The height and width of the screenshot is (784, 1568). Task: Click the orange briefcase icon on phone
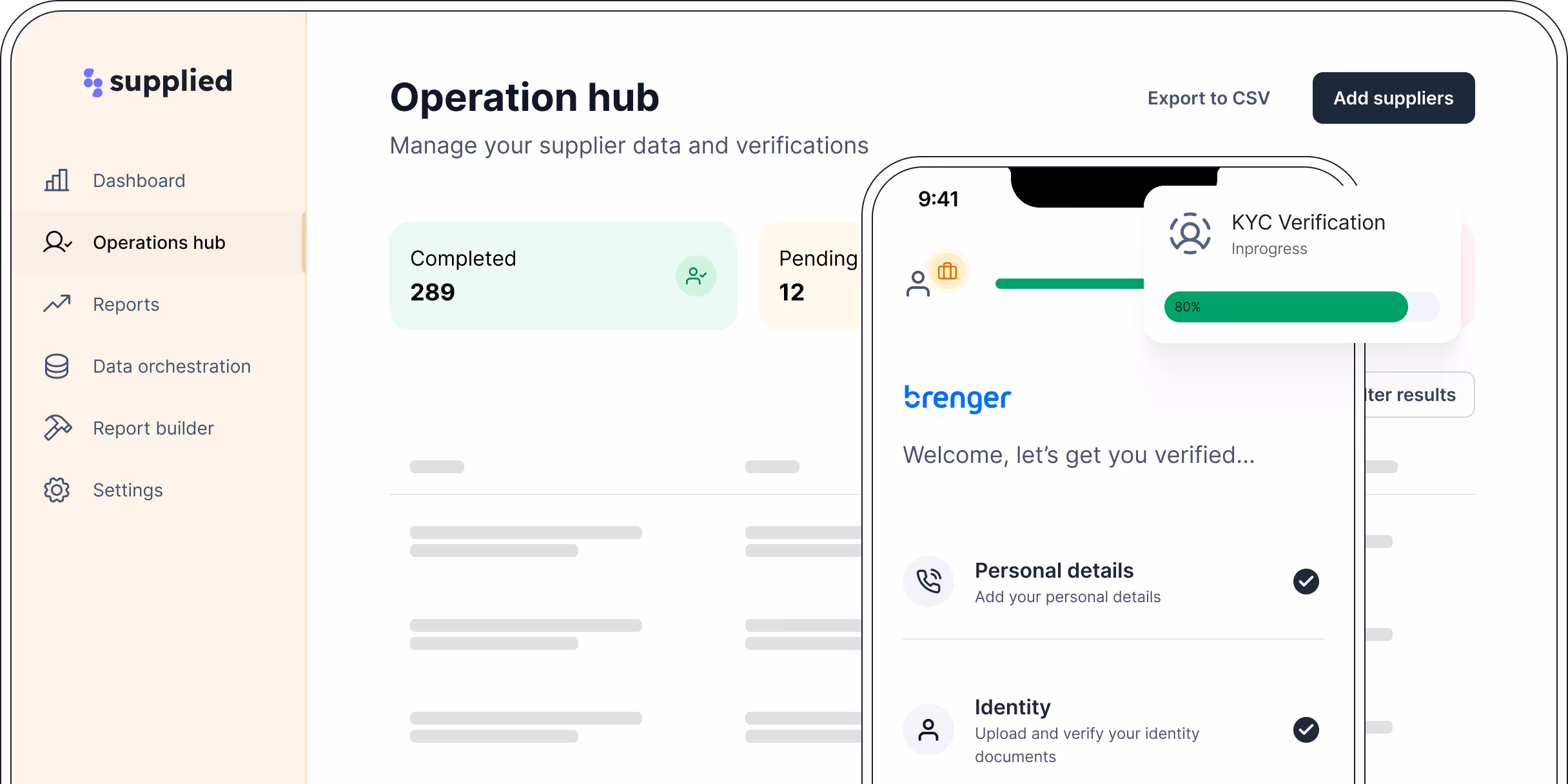coord(947,271)
